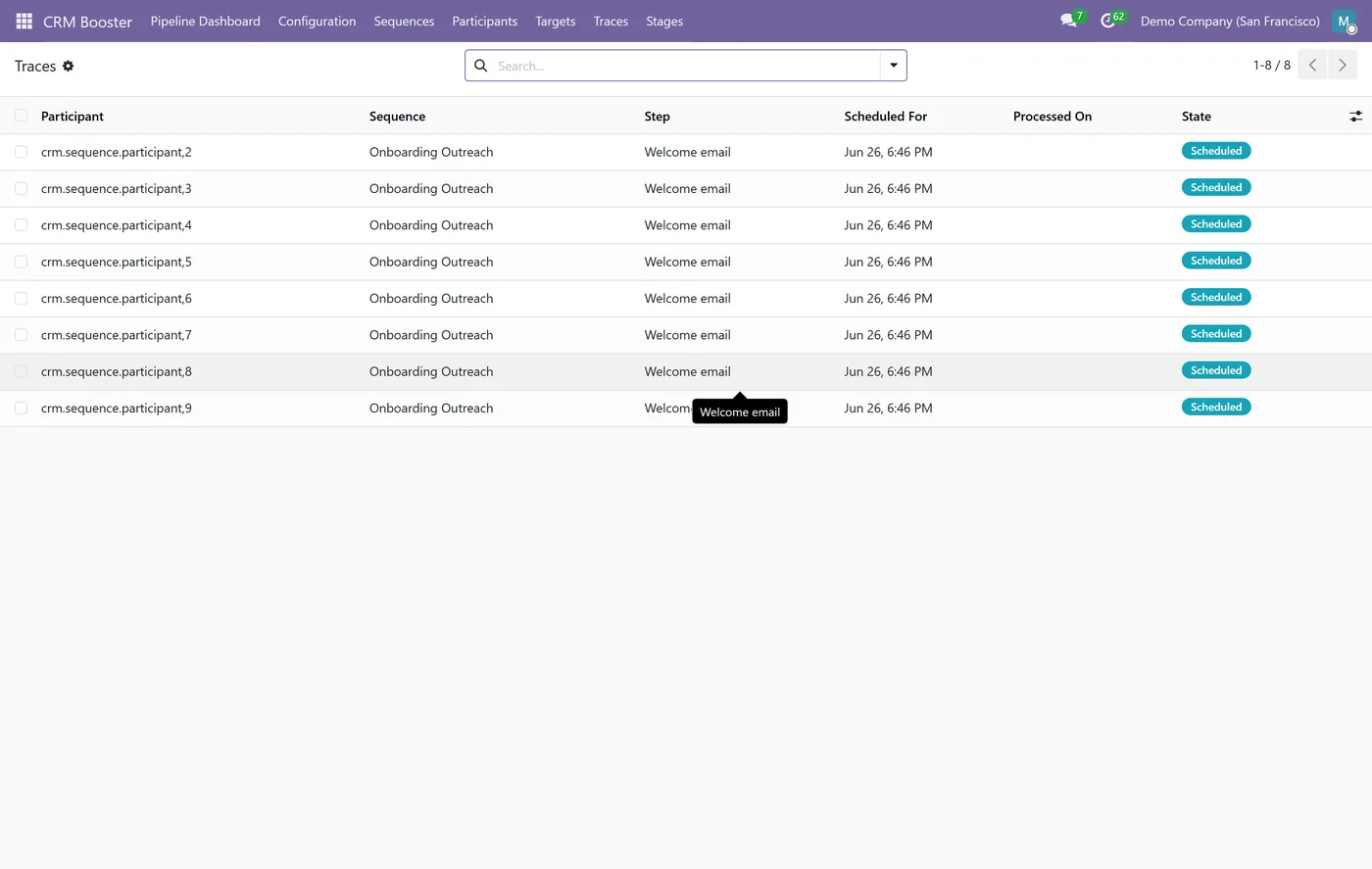The height and width of the screenshot is (869, 1372).
Task: Open the crm.sequence.participant,8 record
Action: [x=117, y=371]
